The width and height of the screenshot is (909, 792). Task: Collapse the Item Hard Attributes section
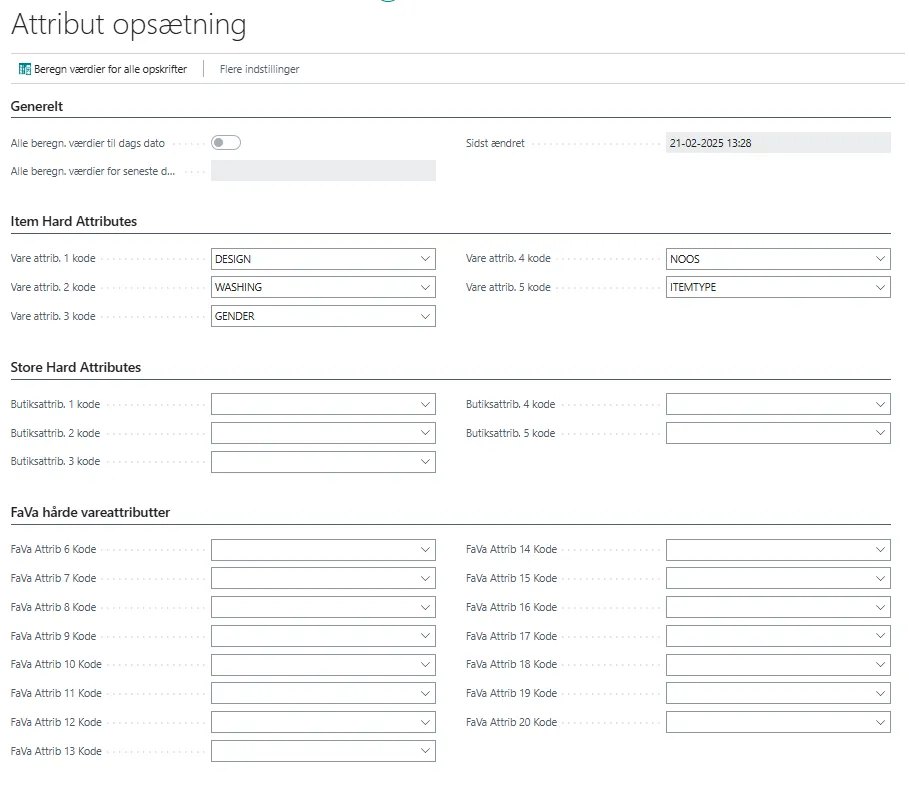(74, 221)
